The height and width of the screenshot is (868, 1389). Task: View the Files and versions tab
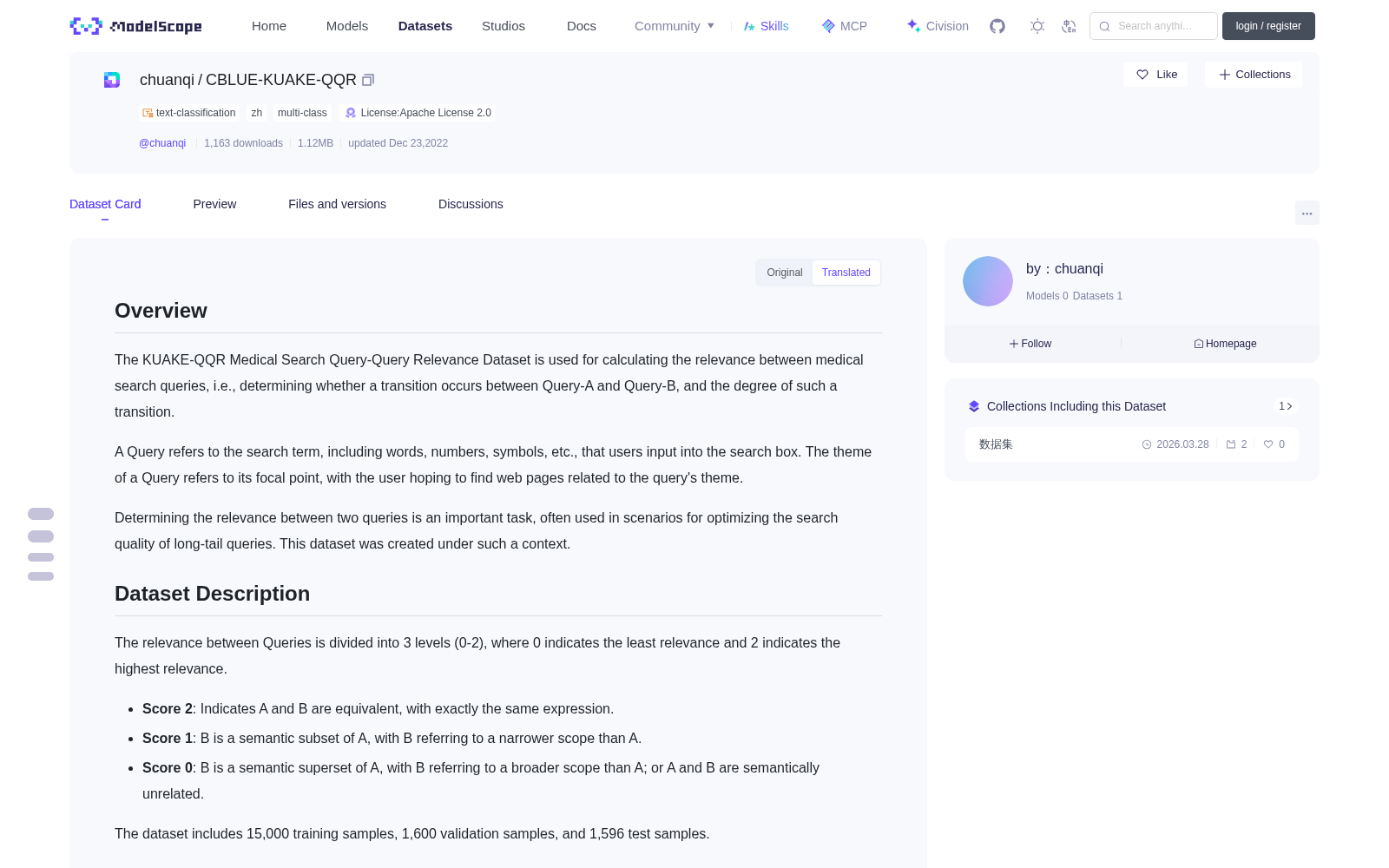[337, 204]
